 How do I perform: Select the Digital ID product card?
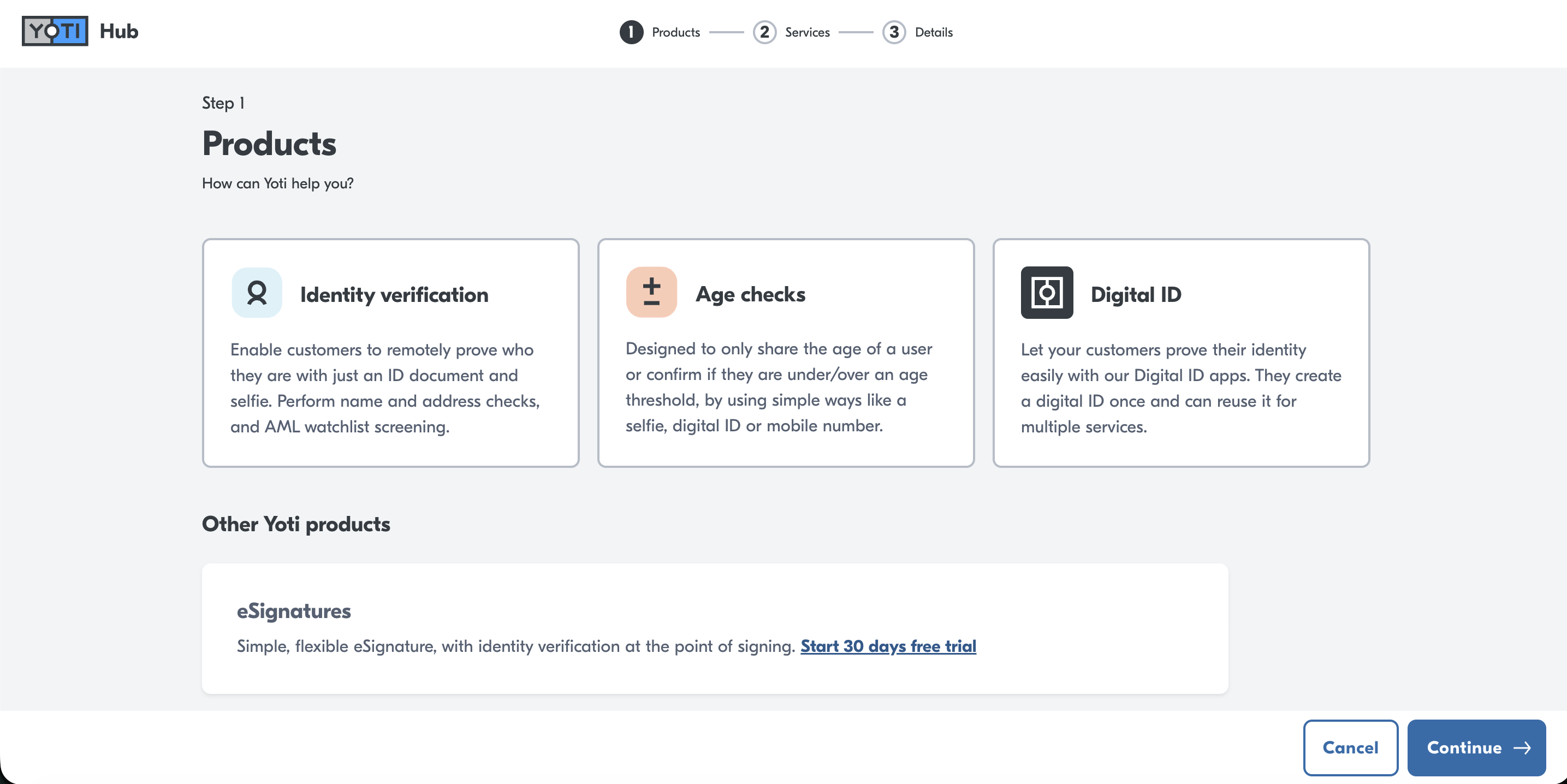[x=1182, y=353]
